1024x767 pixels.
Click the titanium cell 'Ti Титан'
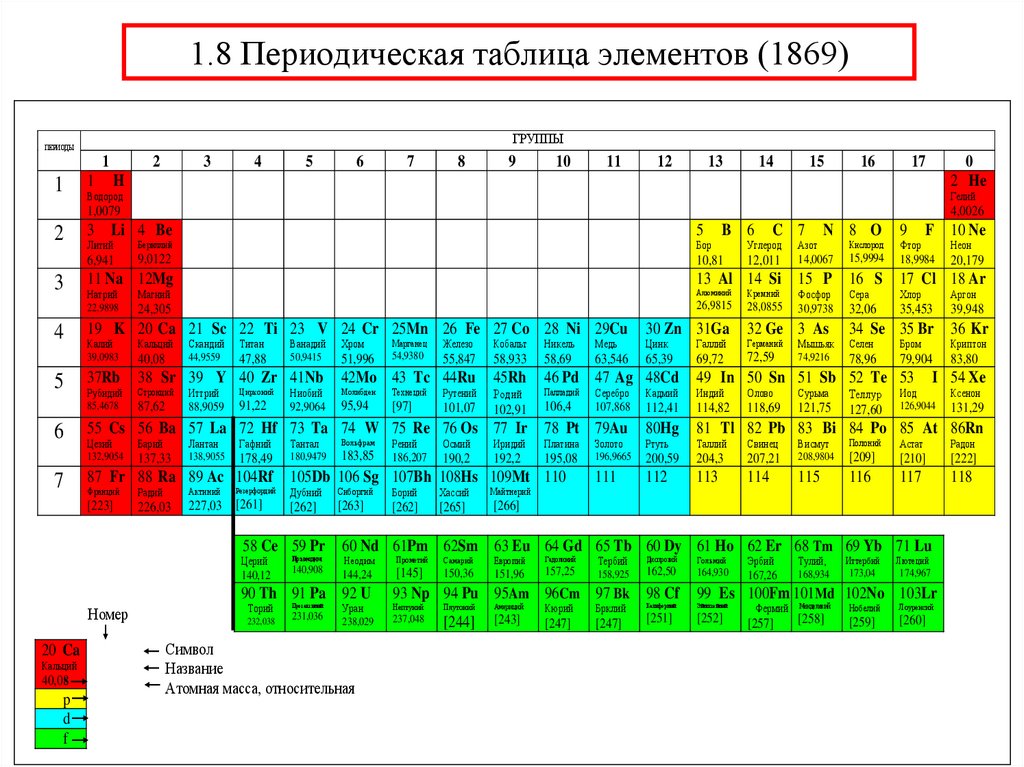tap(258, 342)
